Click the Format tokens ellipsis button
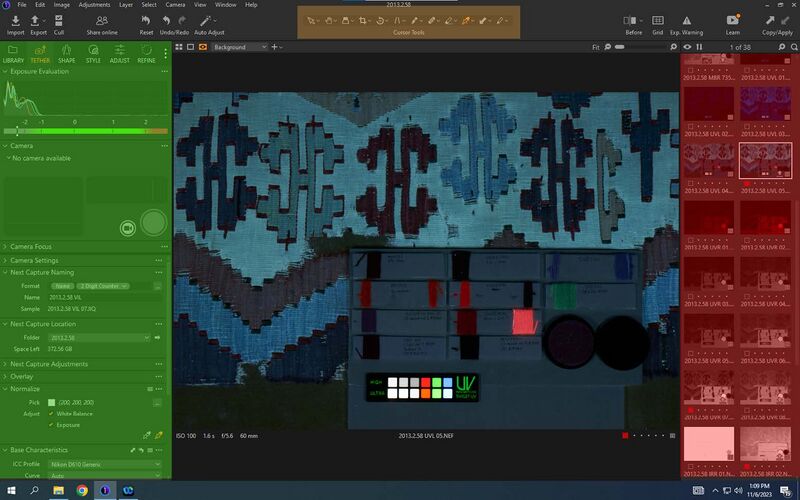Screen dimensions: 800x500 [157, 286]
